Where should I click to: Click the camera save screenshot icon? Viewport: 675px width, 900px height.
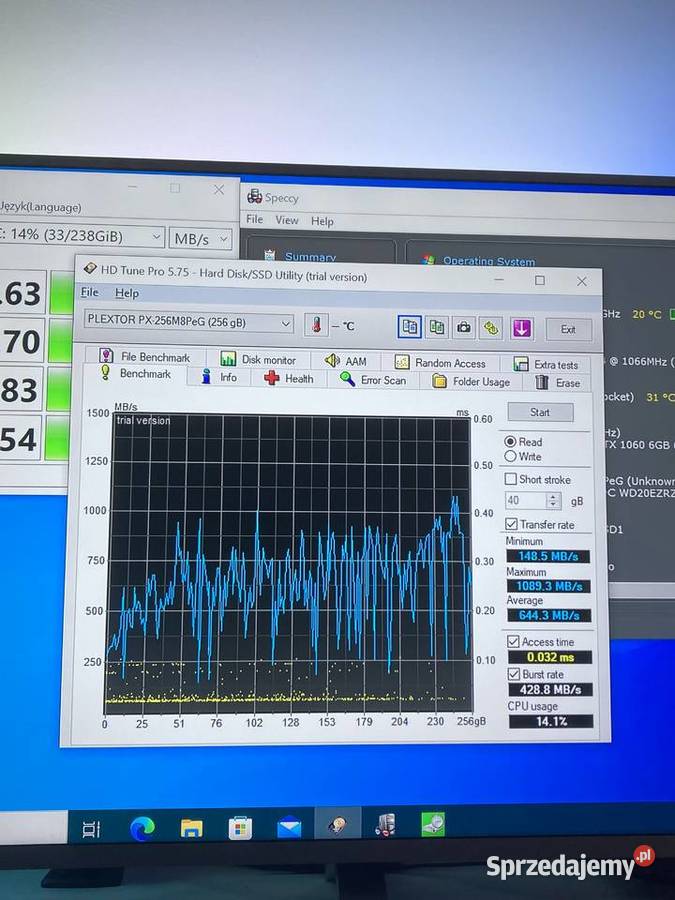tap(464, 327)
